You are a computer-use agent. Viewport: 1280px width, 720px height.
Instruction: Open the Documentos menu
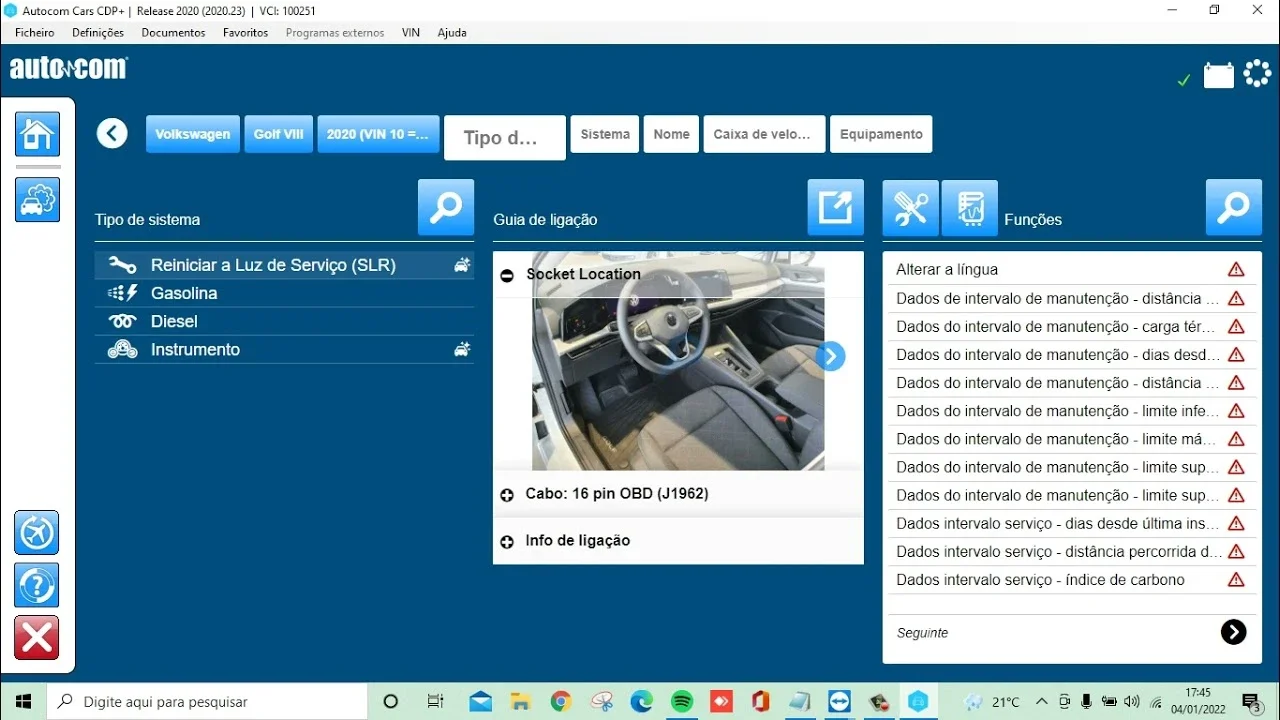click(173, 32)
